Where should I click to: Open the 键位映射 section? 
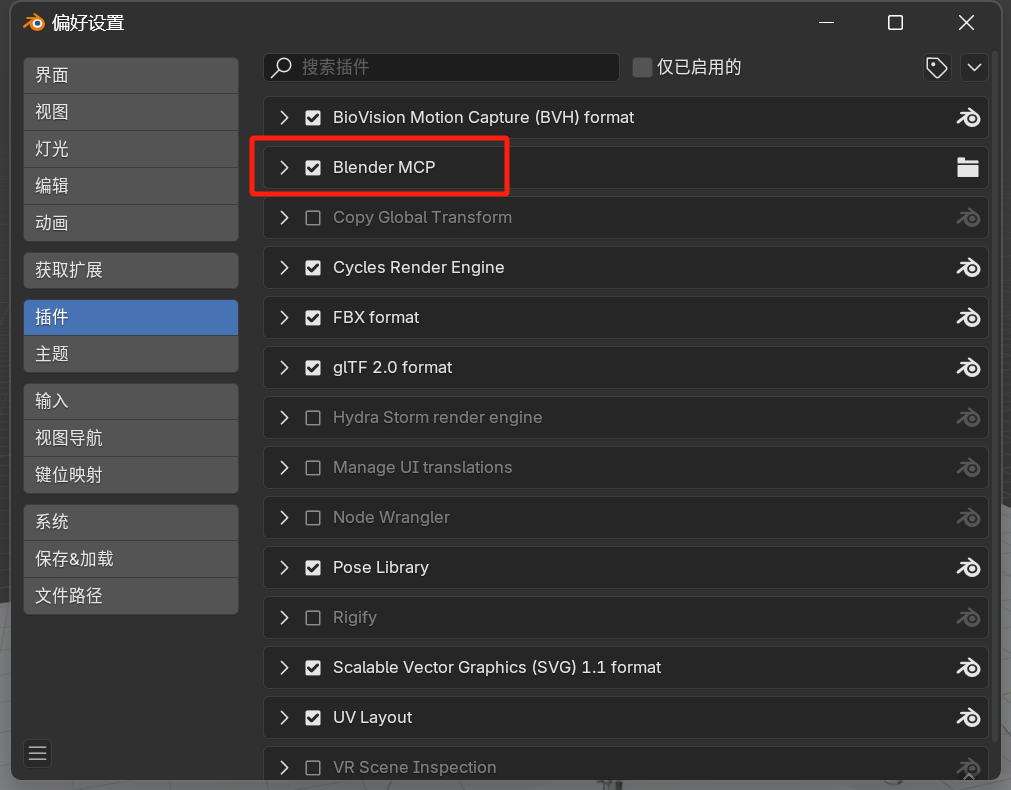click(x=131, y=475)
